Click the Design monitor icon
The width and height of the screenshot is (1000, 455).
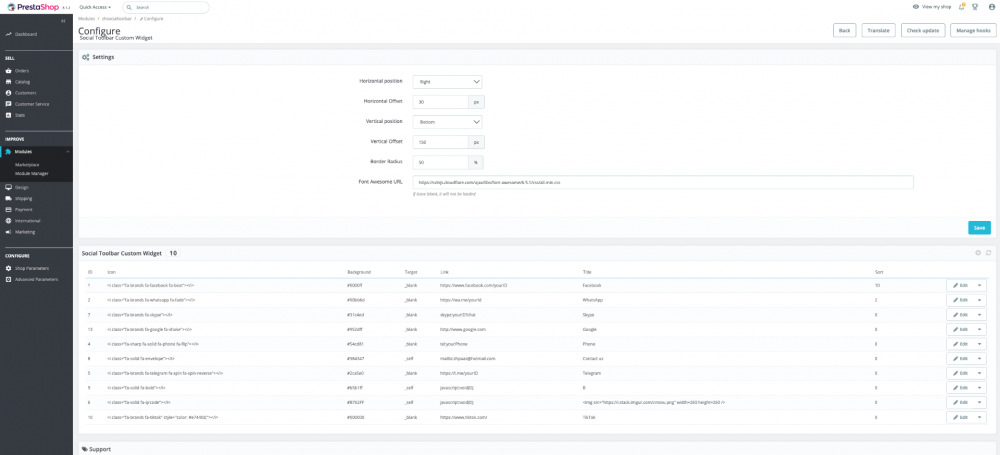coord(9,188)
